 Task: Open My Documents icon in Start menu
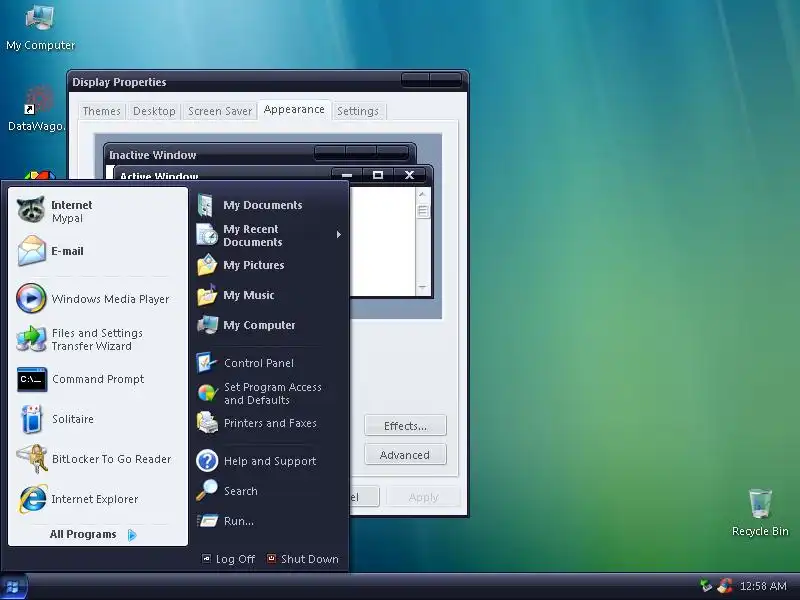tap(206, 205)
